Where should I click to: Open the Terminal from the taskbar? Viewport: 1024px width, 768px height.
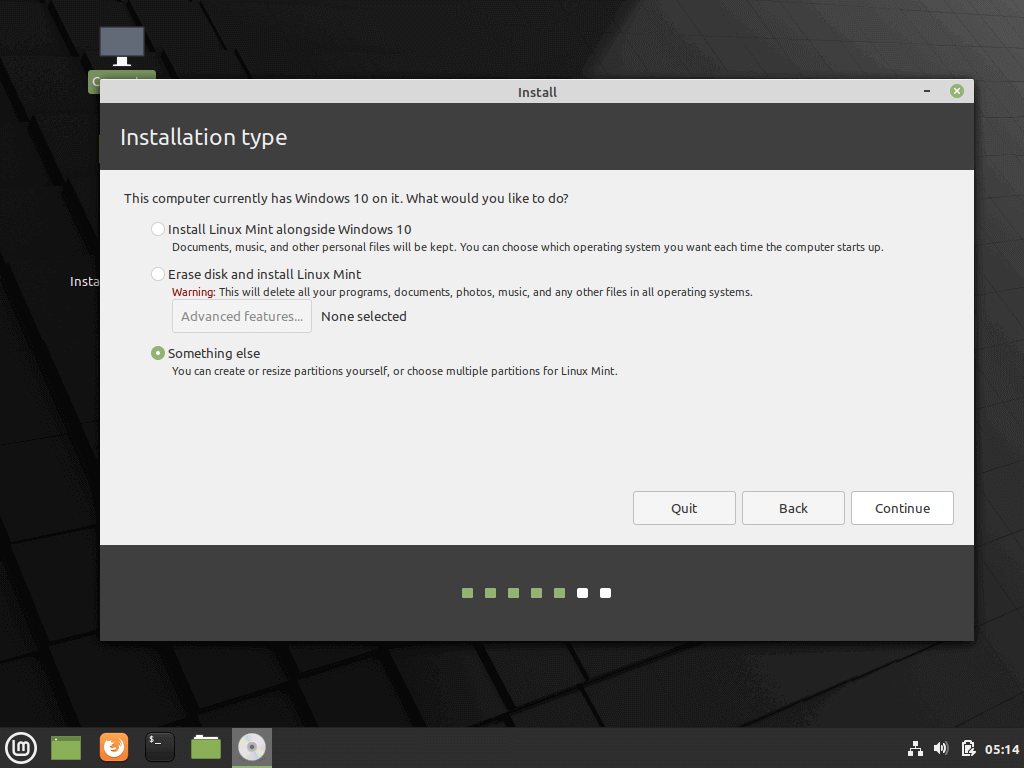(x=160, y=747)
